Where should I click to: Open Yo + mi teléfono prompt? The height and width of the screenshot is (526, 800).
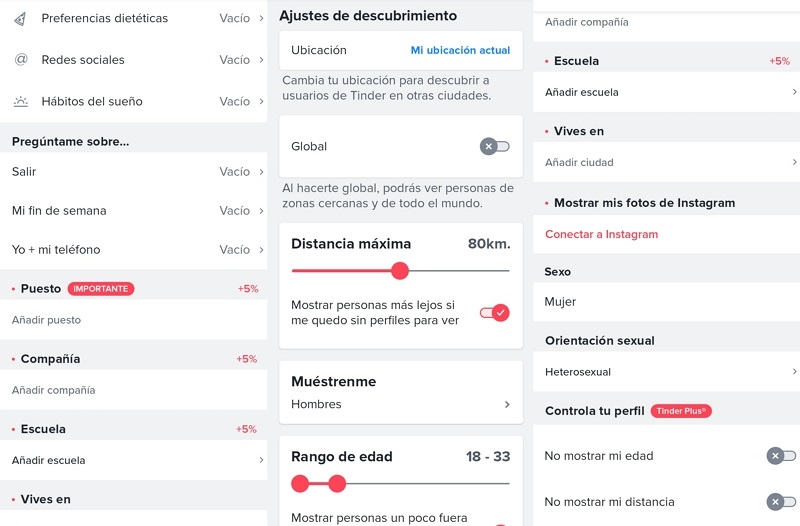coord(134,250)
